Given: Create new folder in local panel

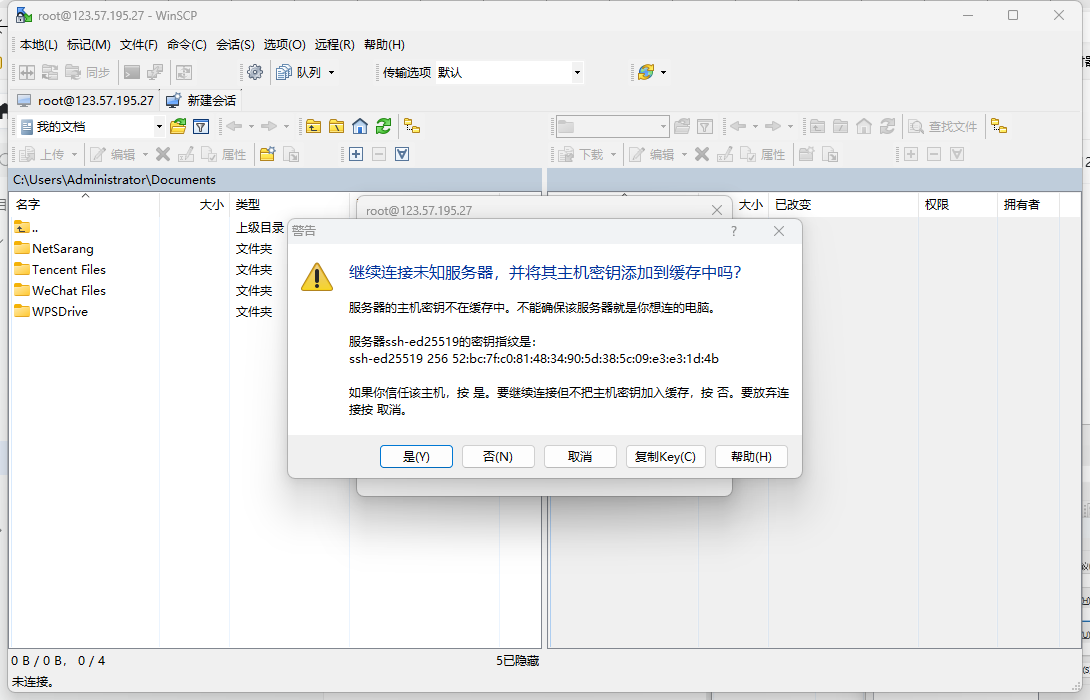Looking at the screenshot, I should tap(268, 154).
